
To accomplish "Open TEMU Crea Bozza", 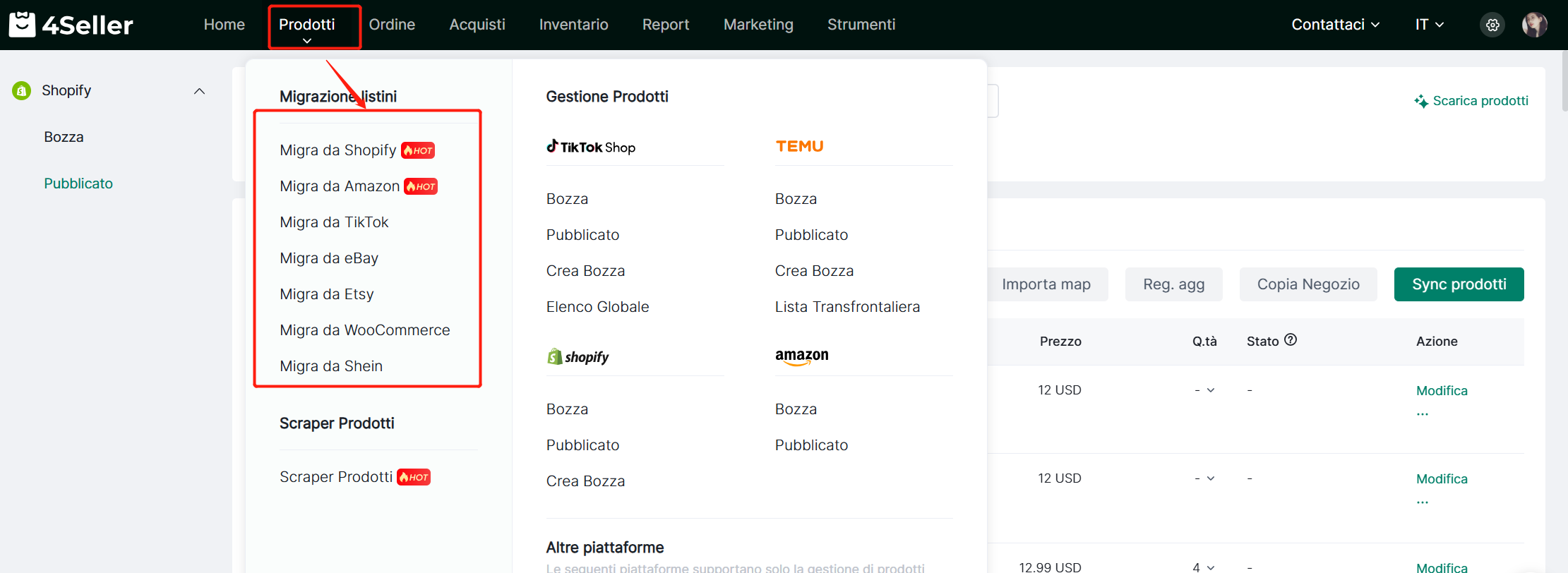I will pos(814,271).
